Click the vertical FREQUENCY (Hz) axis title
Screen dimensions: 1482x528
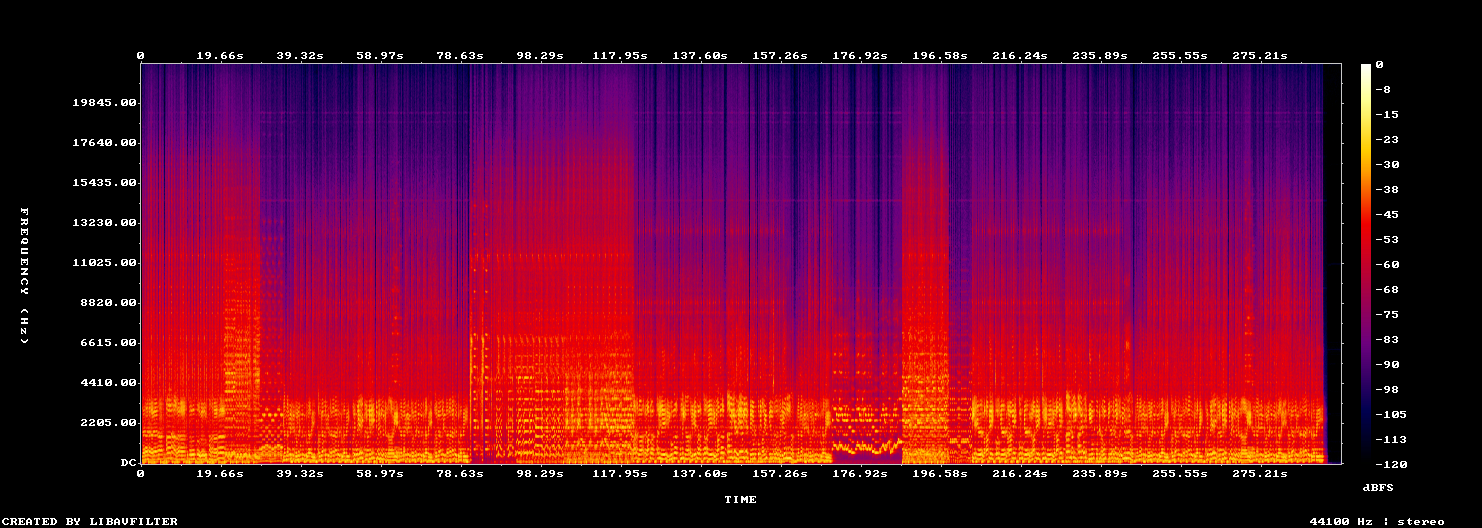tap(24, 276)
